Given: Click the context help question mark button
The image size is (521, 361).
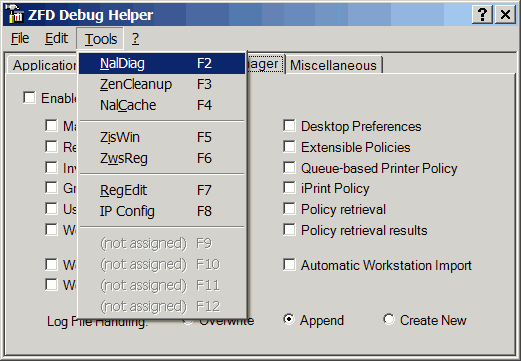Looking at the screenshot, I should (x=482, y=14).
